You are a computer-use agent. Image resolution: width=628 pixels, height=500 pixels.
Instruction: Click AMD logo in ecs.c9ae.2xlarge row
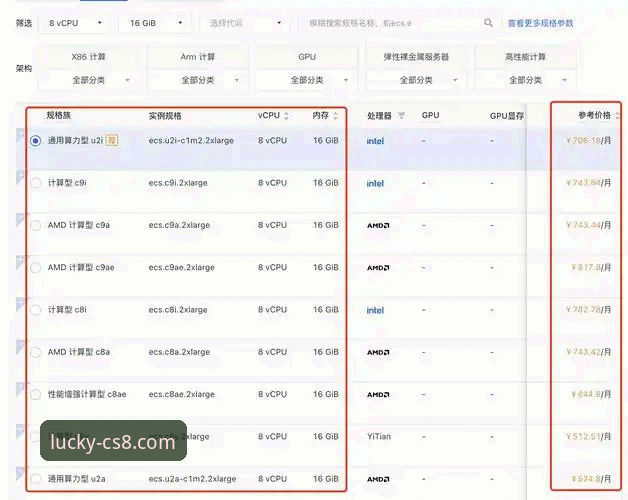point(378,268)
